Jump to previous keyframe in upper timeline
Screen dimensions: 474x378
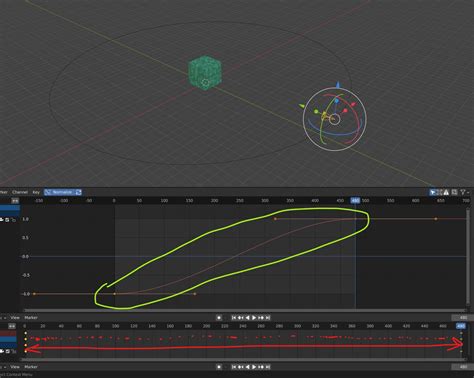coord(241,318)
